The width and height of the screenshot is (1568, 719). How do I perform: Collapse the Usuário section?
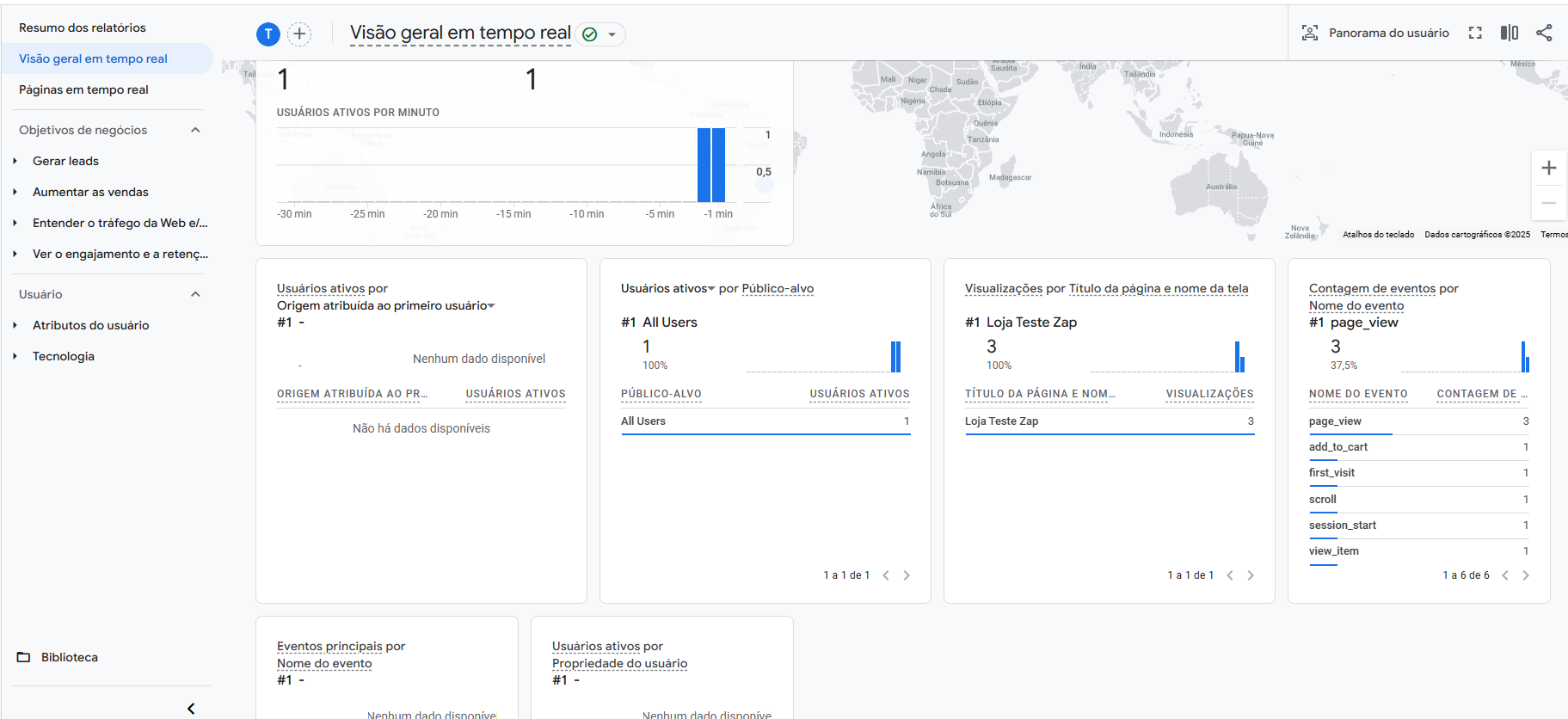pyautogui.click(x=195, y=294)
